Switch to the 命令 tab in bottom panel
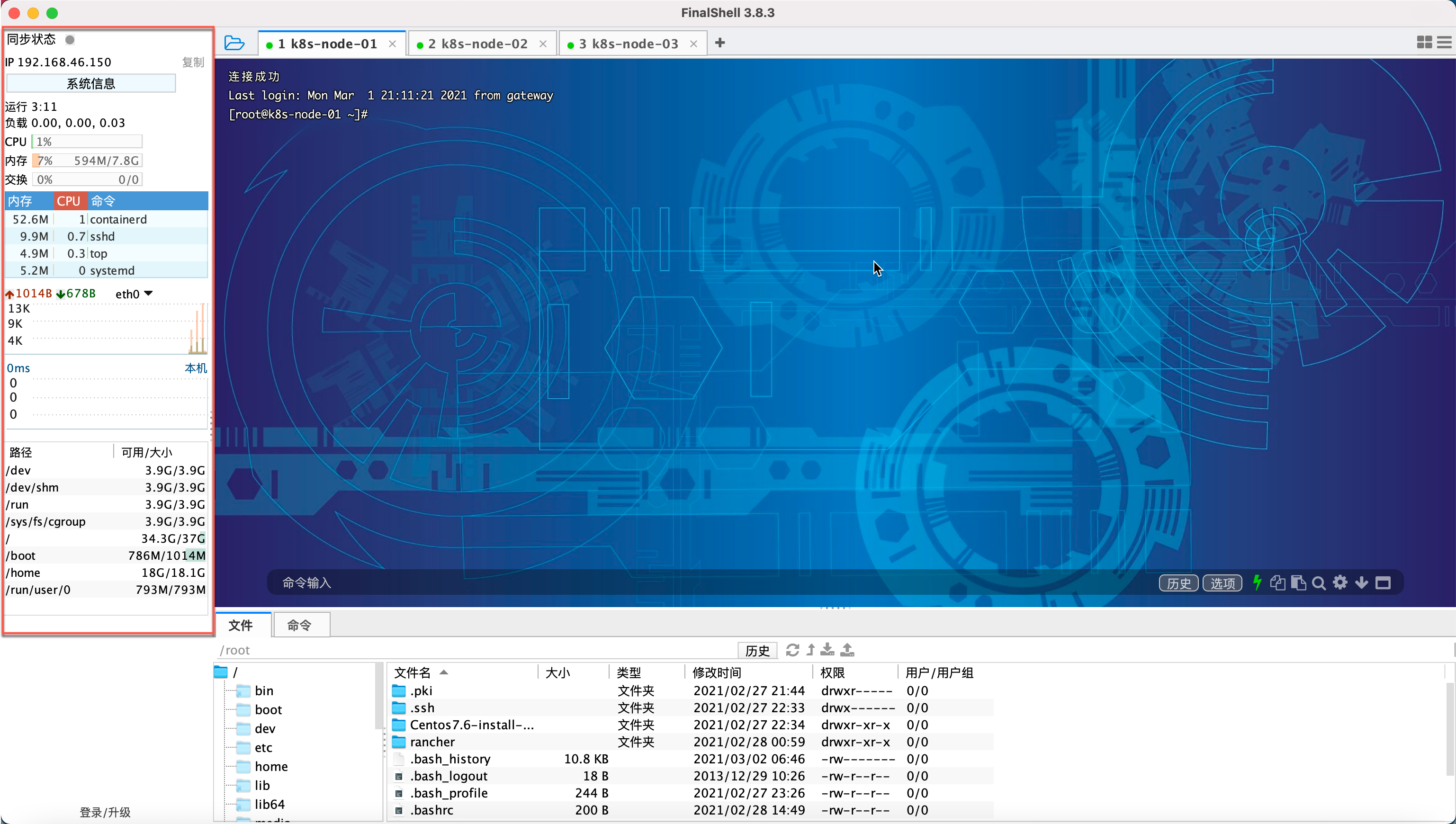This screenshot has height=824, width=1456. pos(300,625)
